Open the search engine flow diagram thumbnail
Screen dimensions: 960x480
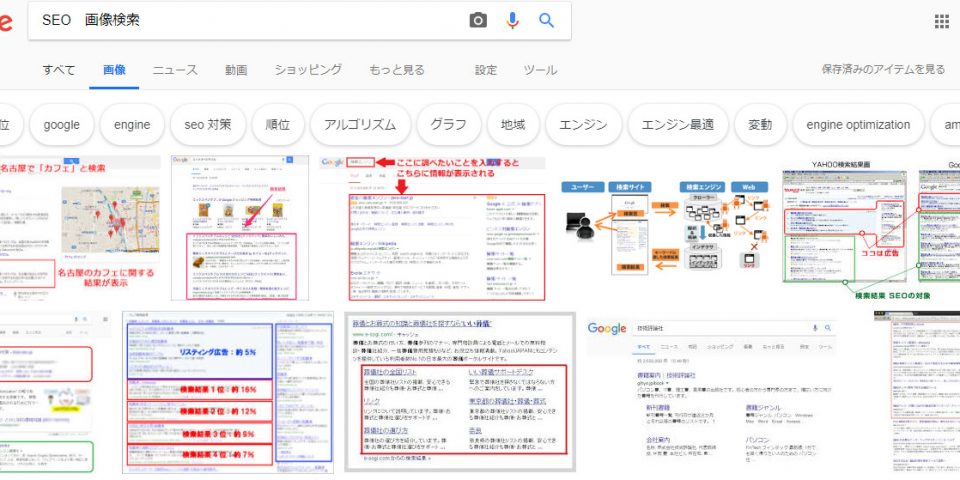click(665, 228)
